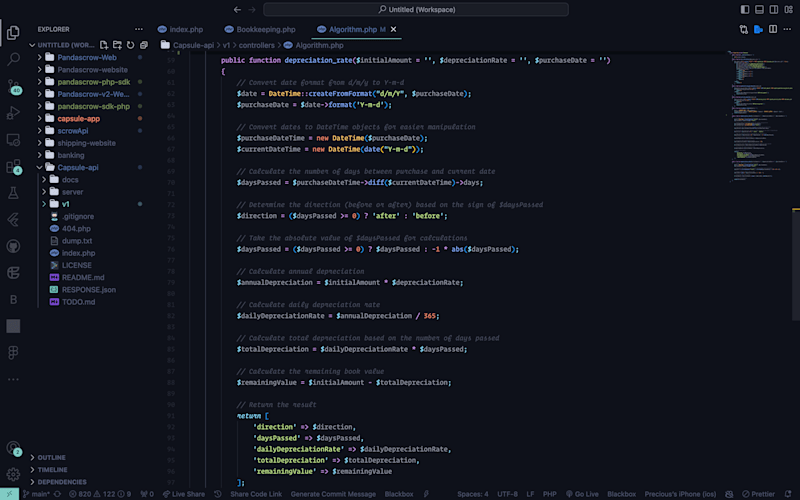
Task: Click the main branch indicator
Action: click(x=36, y=494)
